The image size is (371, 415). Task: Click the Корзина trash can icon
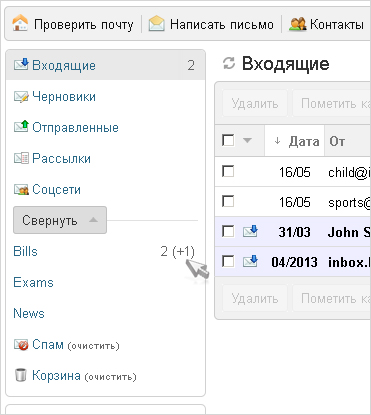coord(21,375)
